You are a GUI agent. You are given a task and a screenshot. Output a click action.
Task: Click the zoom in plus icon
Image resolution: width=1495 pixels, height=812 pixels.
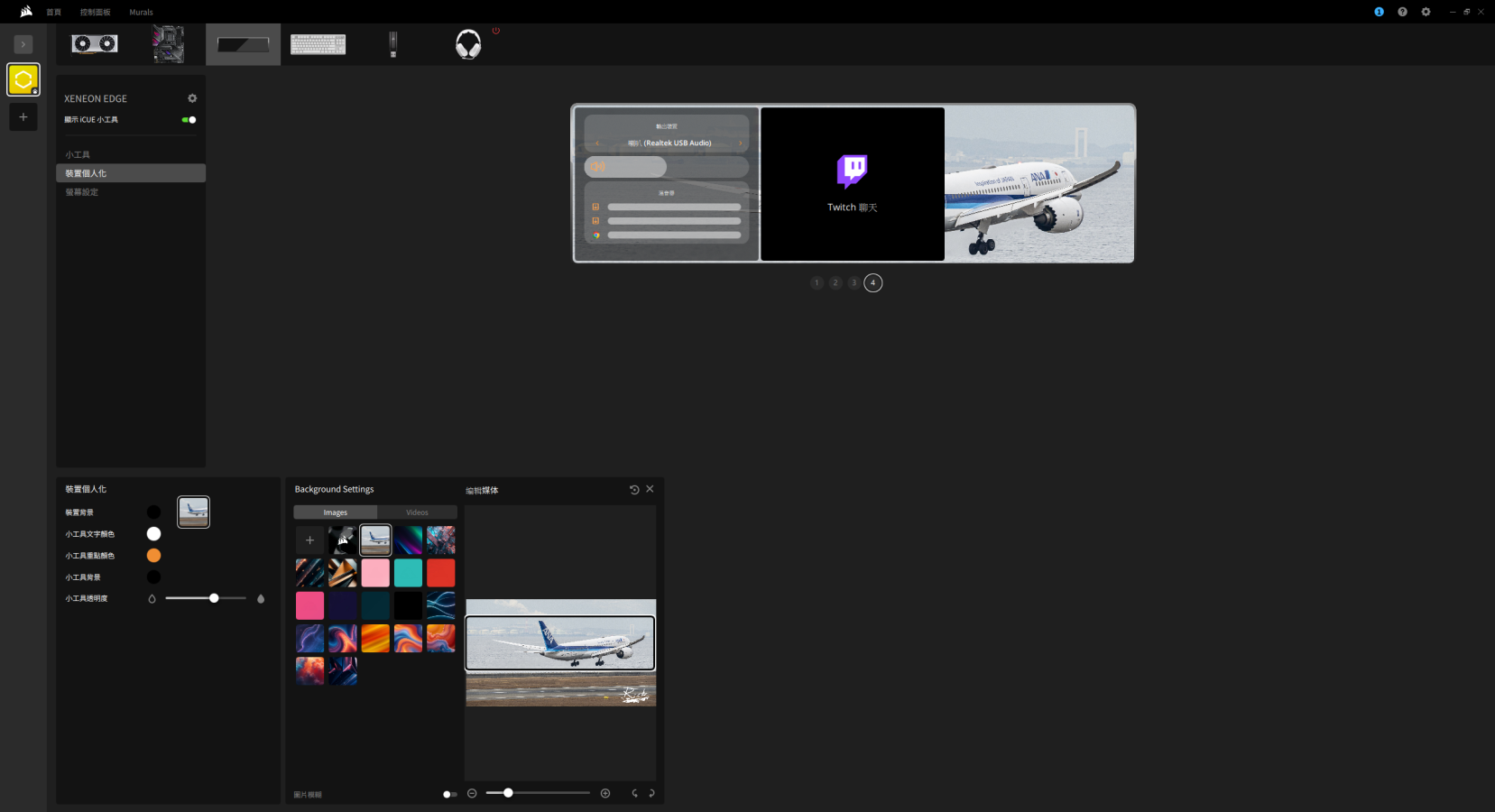click(x=605, y=793)
